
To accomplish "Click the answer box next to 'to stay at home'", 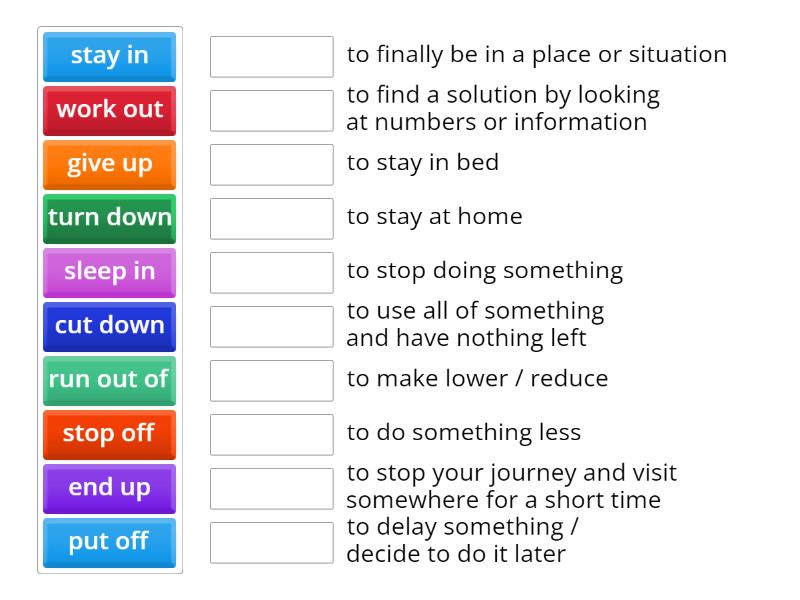I will click(x=271, y=218).
